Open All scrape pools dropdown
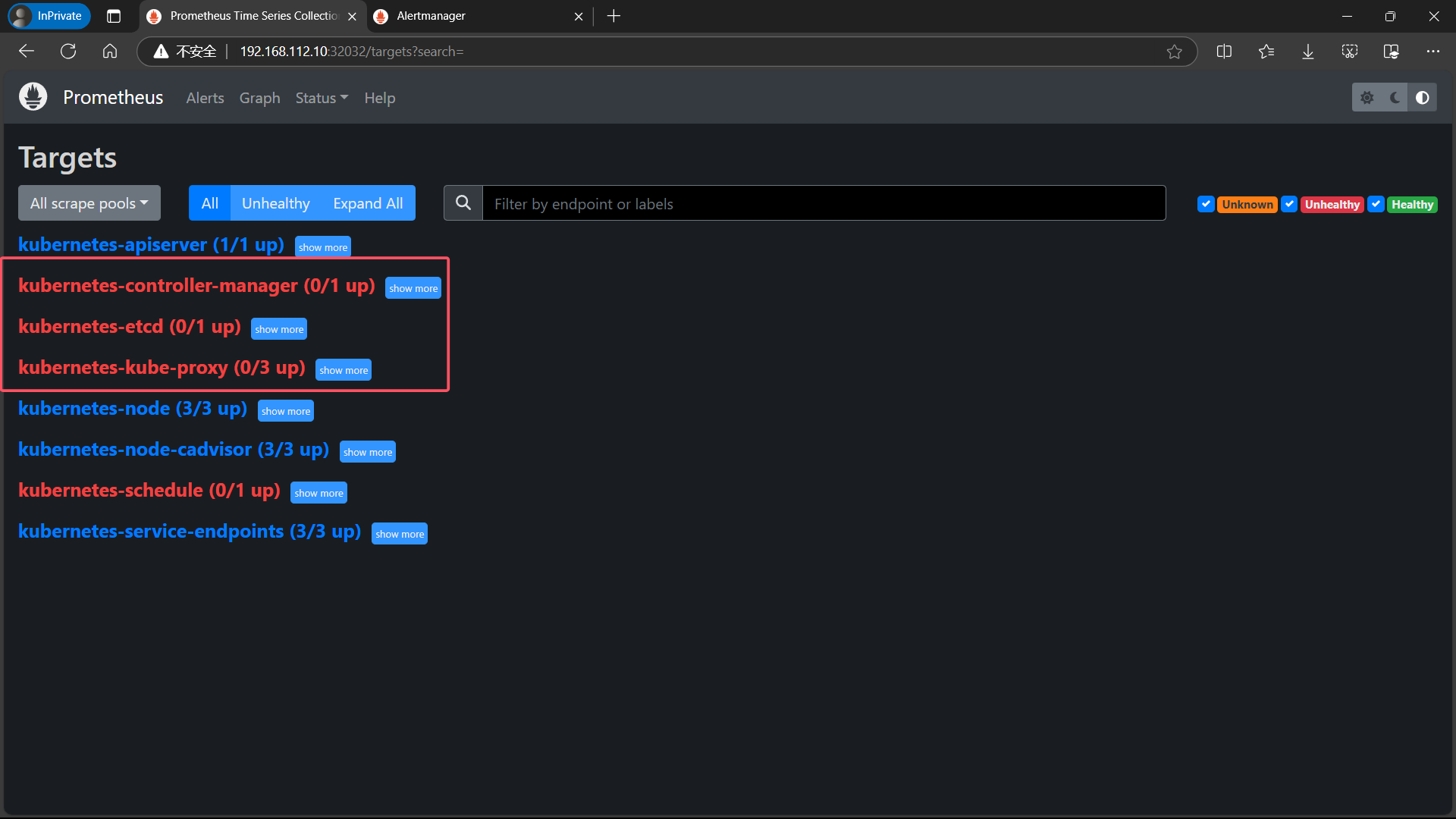Viewport: 1456px width, 819px height. click(89, 203)
